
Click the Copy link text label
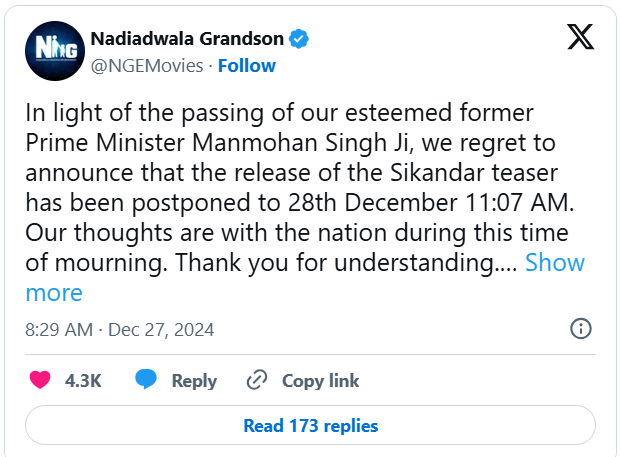tap(320, 381)
